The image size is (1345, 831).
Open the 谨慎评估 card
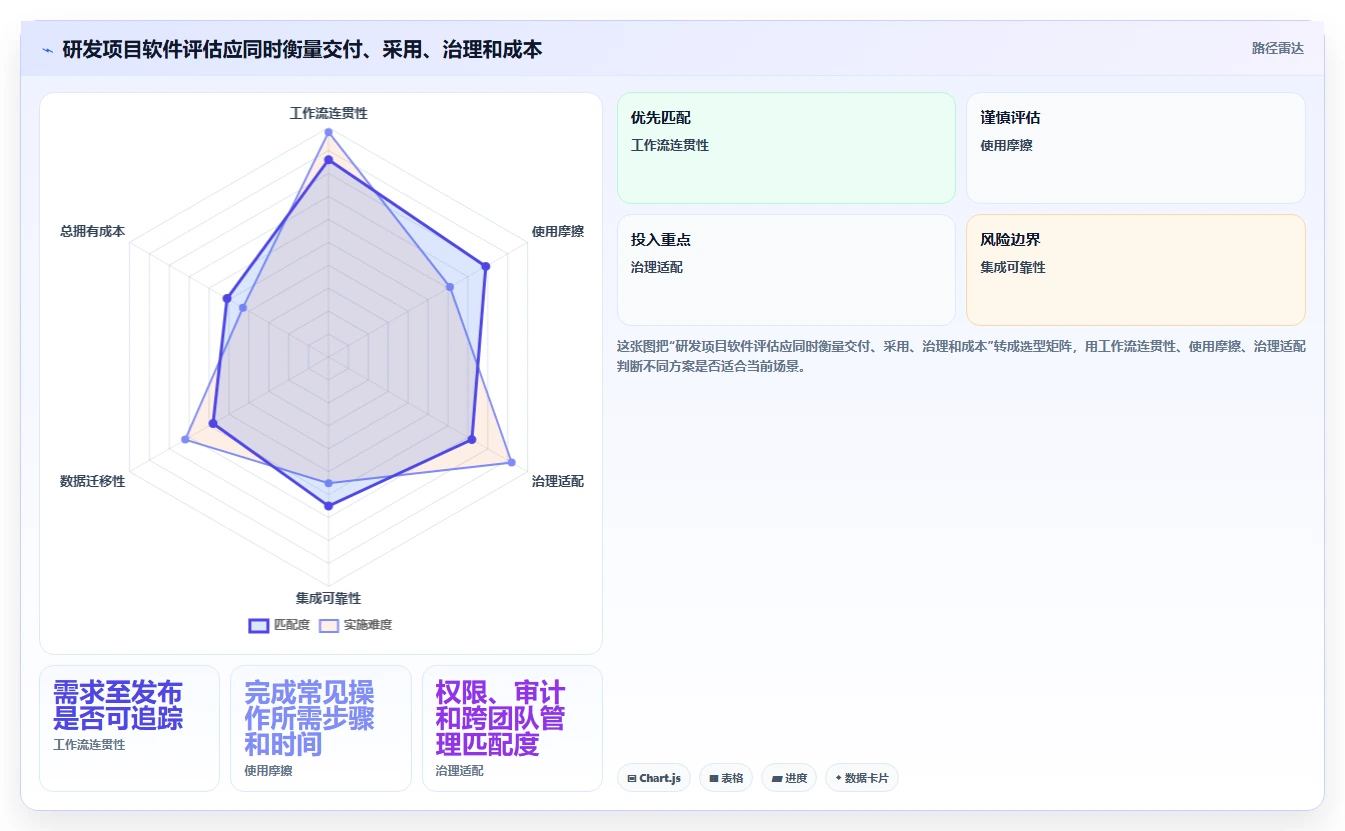click(1136, 148)
